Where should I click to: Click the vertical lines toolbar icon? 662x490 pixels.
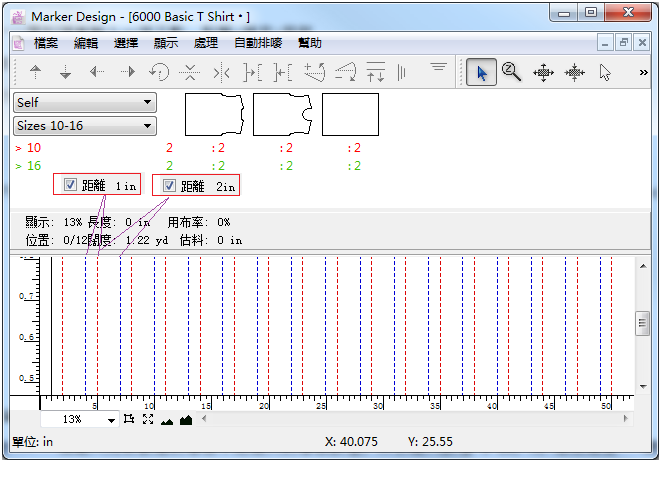coord(402,72)
